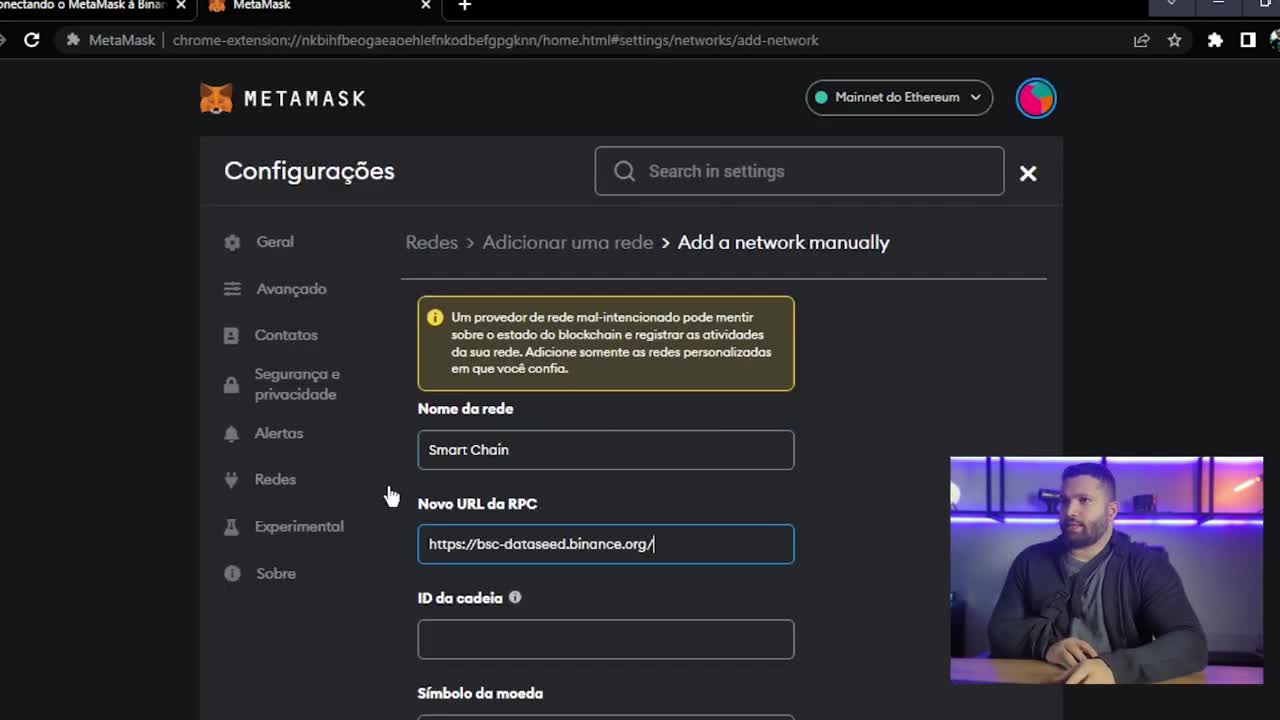The width and height of the screenshot is (1280, 720).
Task: Click the padlock icon for security
Action: click(x=231, y=384)
